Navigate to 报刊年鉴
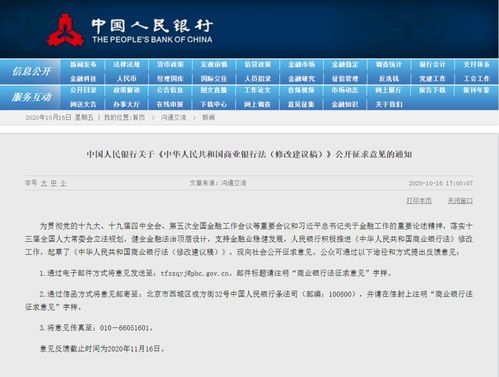499x377 pixels. 477,90
